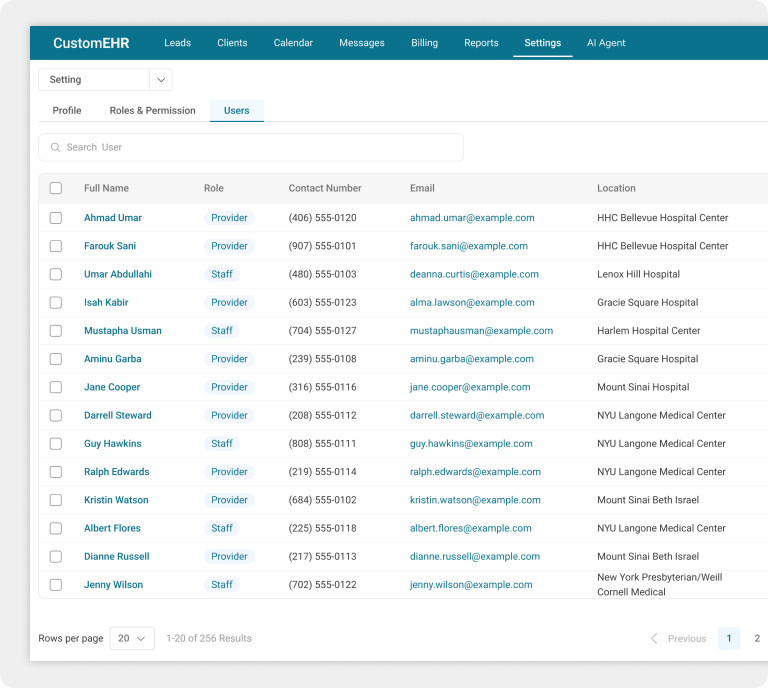768x688 pixels.
Task: Click the Jane Cooper name link
Action: click(x=112, y=387)
